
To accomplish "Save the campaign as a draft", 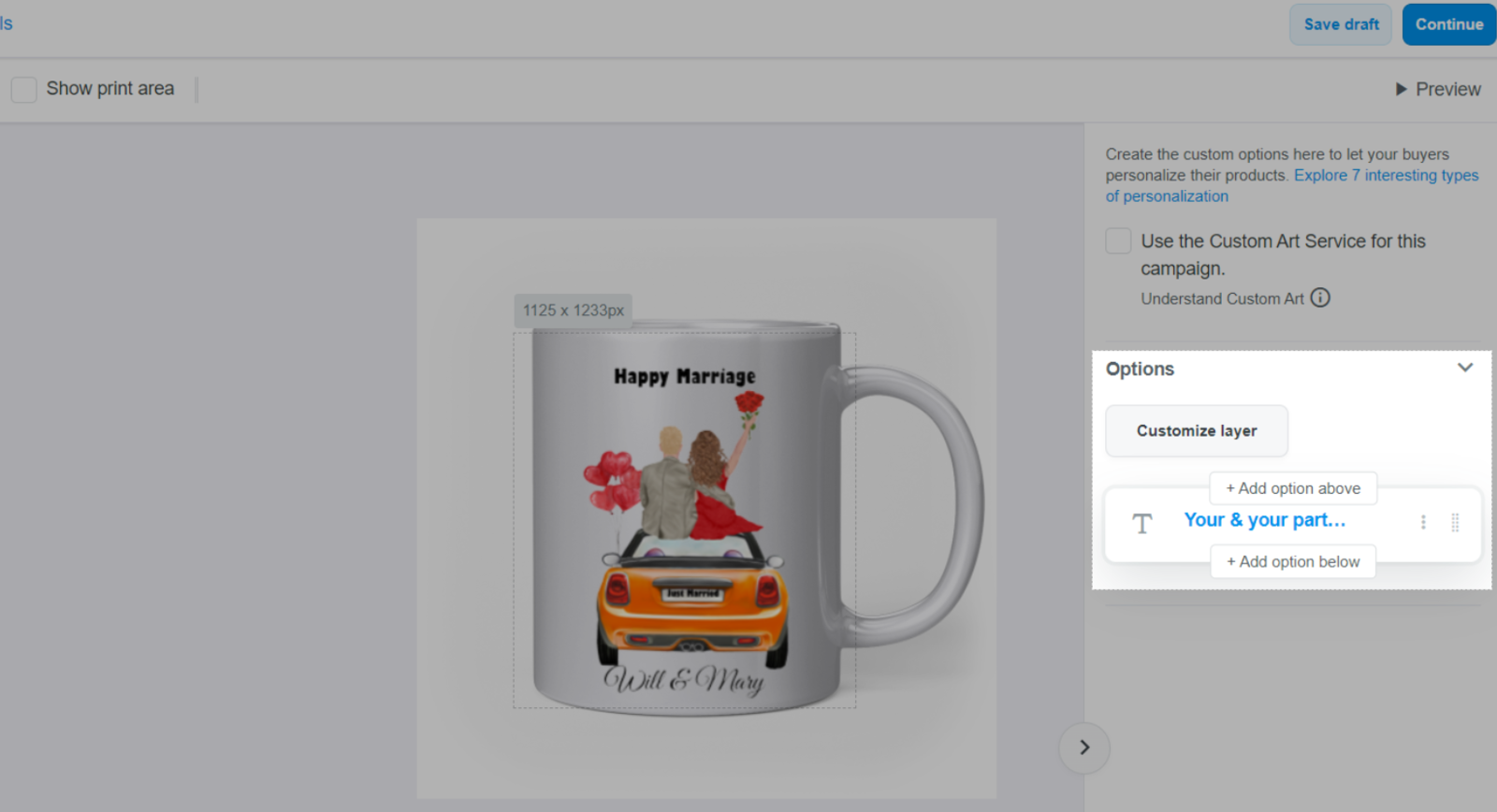I will (1340, 24).
